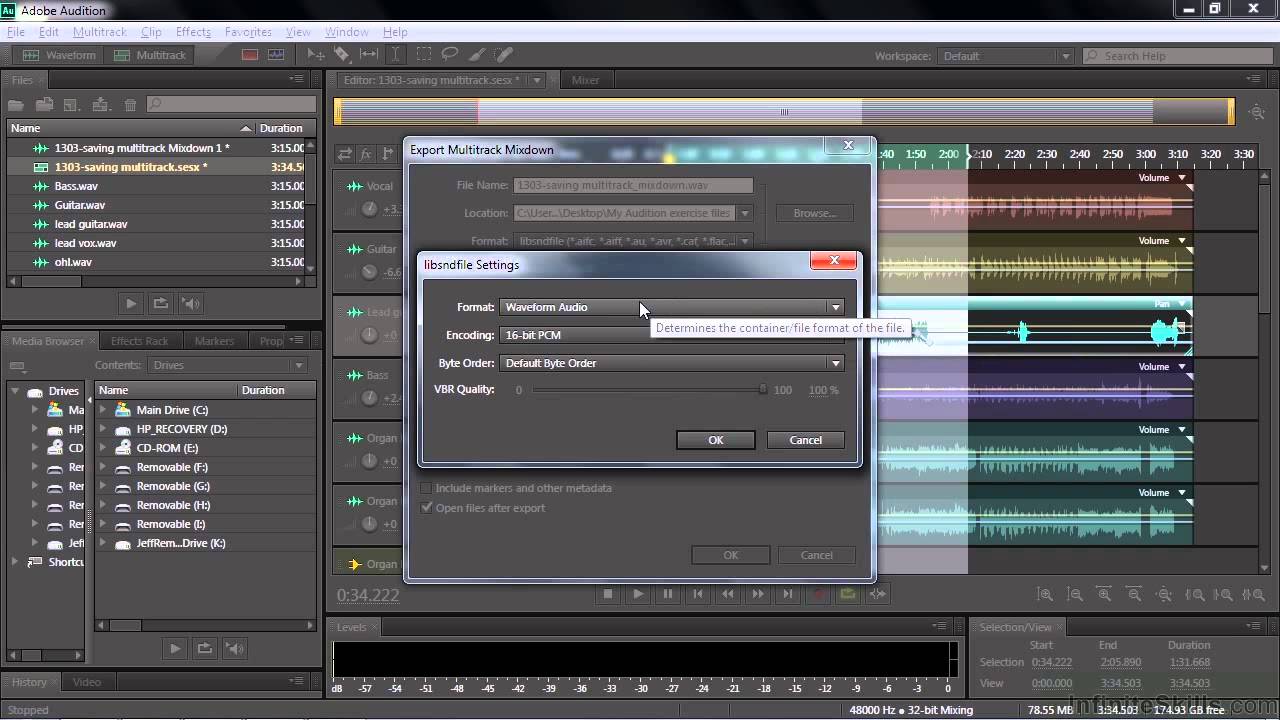Image resolution: width=1280 pixels, height=720 pixels.
Task: Click Cancel in Export Multitrack Mixdown dialog
Action: 816,555
